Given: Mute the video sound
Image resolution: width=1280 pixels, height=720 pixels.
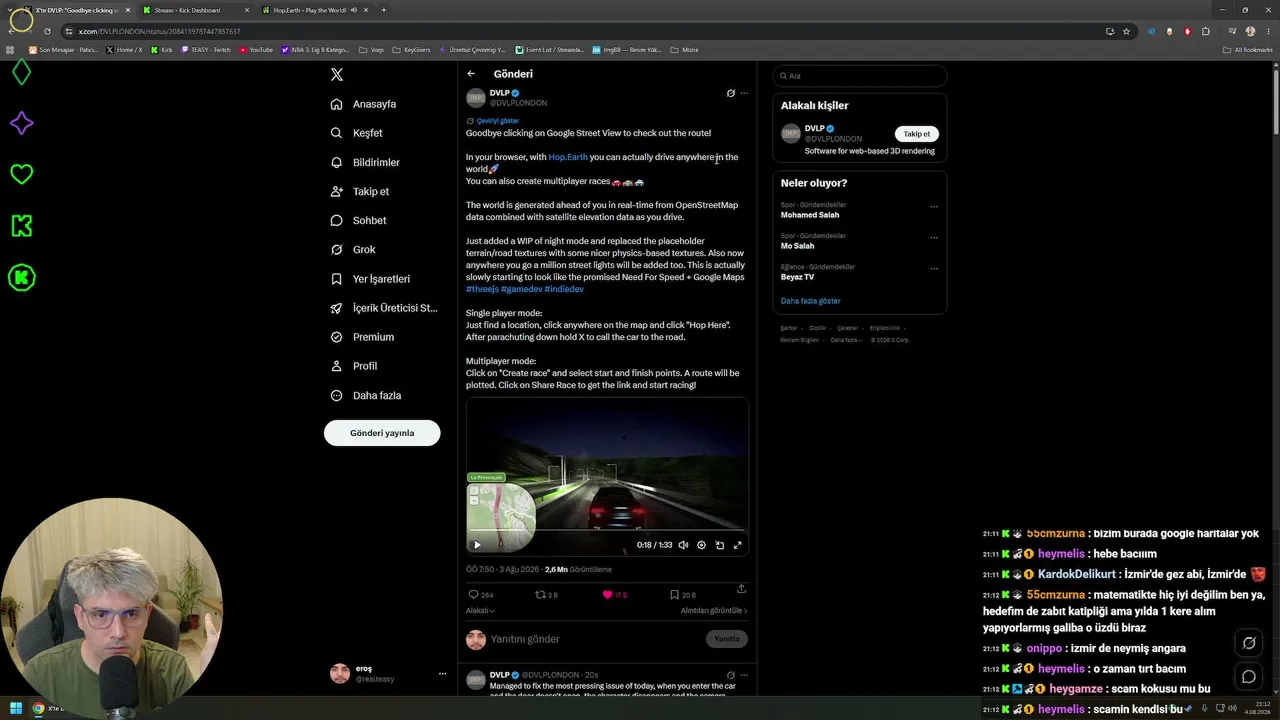Looking at the screenshot, I should (x=683, y=545).
